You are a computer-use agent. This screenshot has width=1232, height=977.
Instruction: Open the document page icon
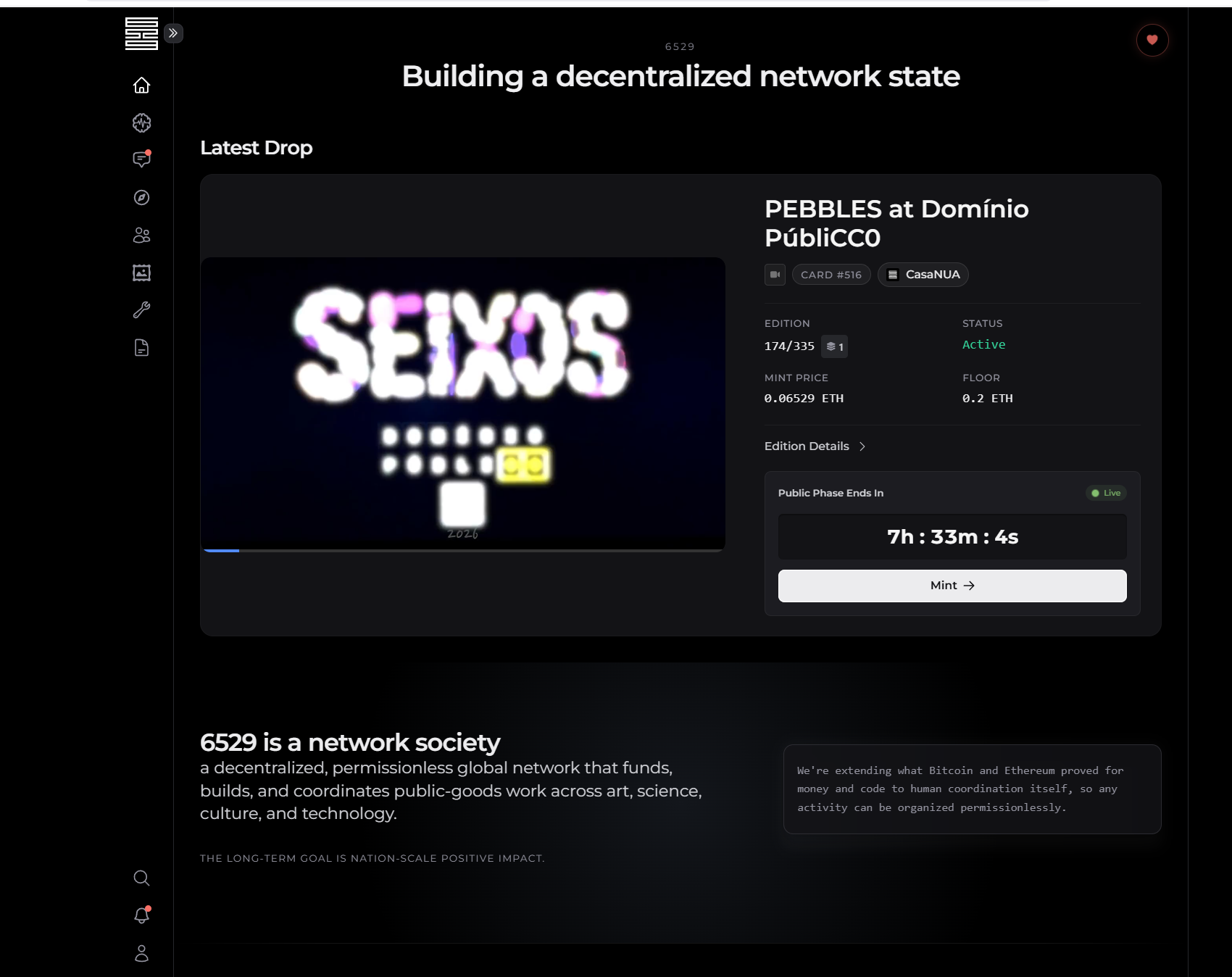[141, 348]
